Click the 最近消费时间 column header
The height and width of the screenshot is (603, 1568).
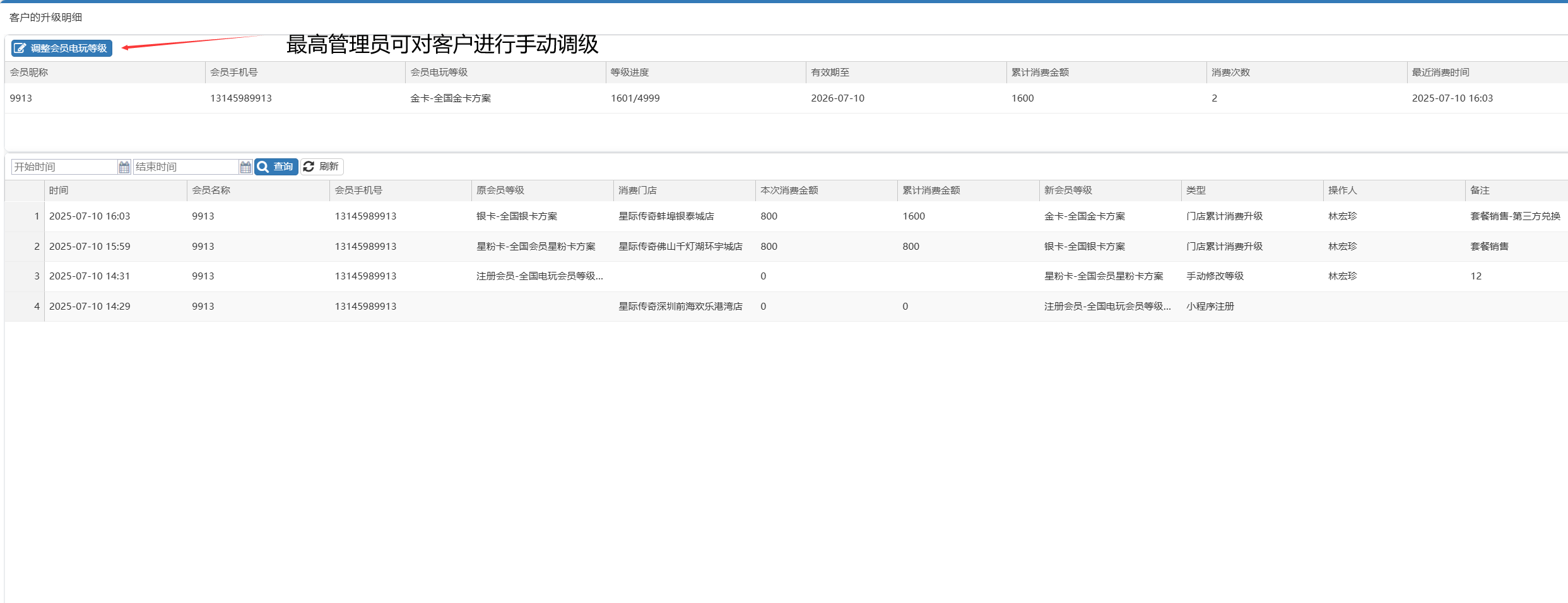tap(1440, 73)
